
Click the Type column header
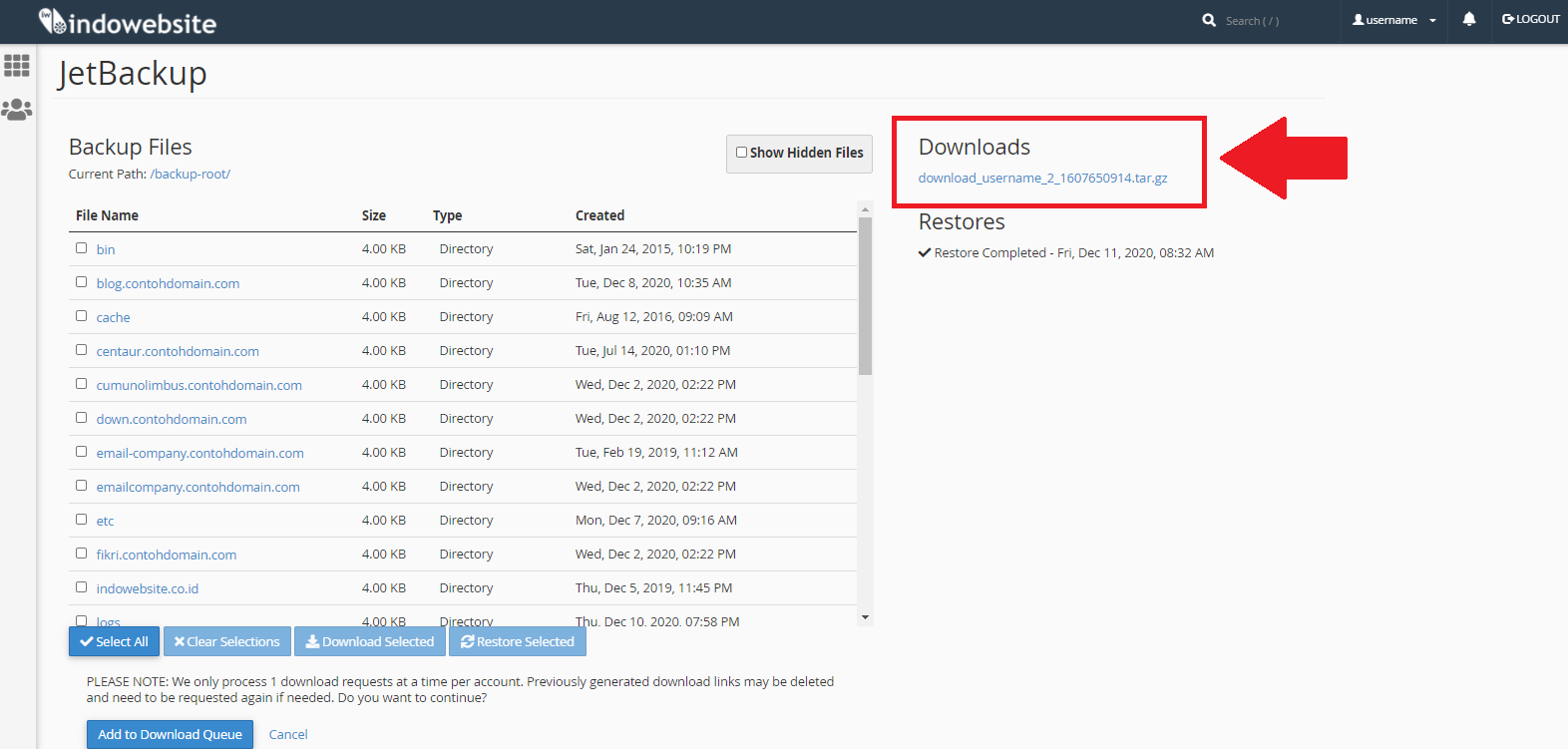[447, 215]
